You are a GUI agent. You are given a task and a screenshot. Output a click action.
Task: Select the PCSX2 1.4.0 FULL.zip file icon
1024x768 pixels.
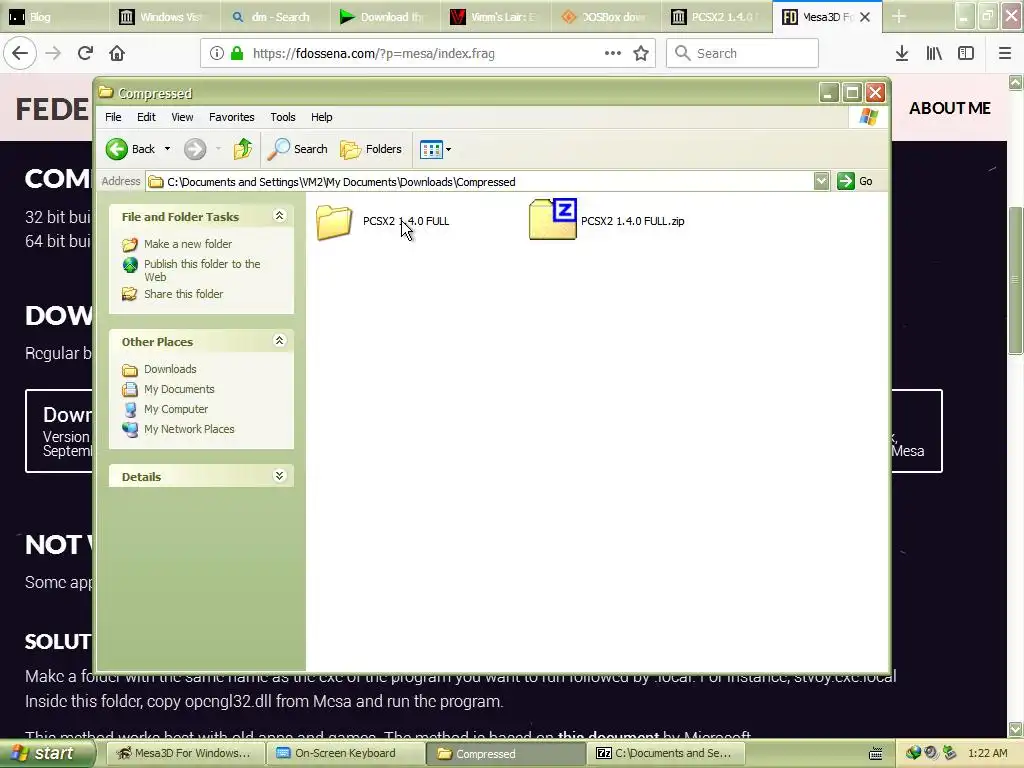[552, 219]
